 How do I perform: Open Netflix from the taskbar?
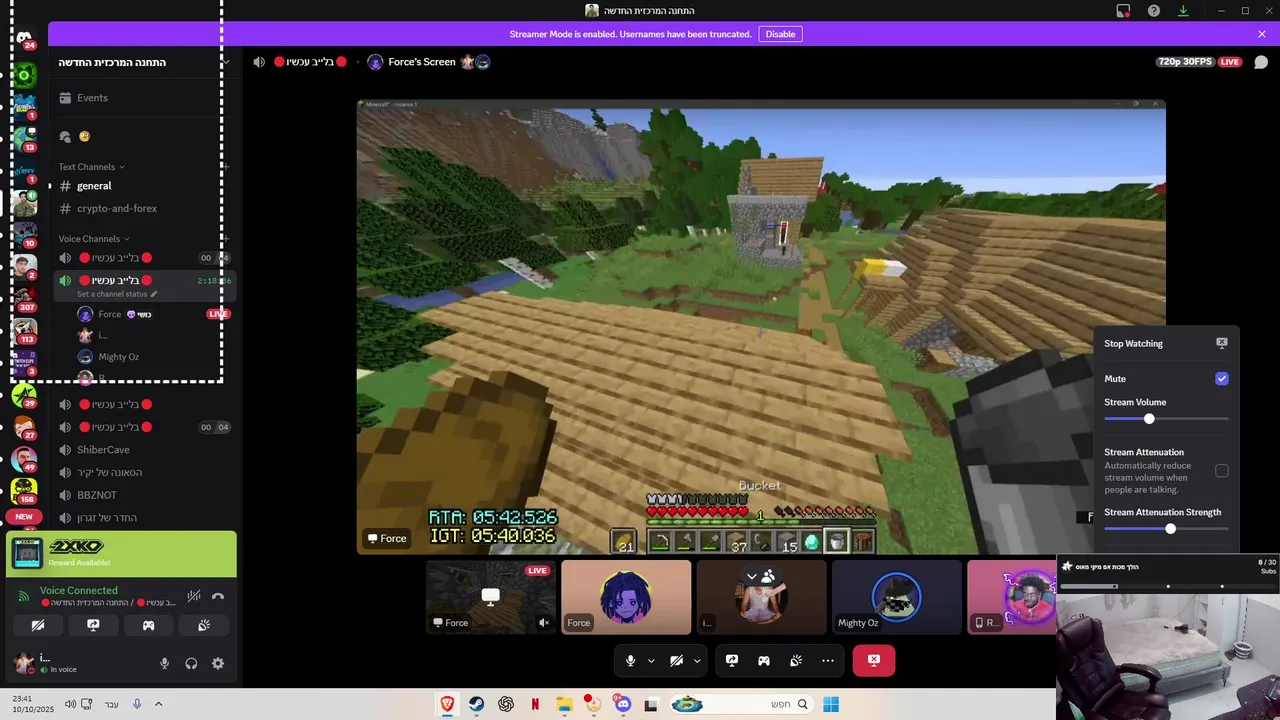point(535,704)
